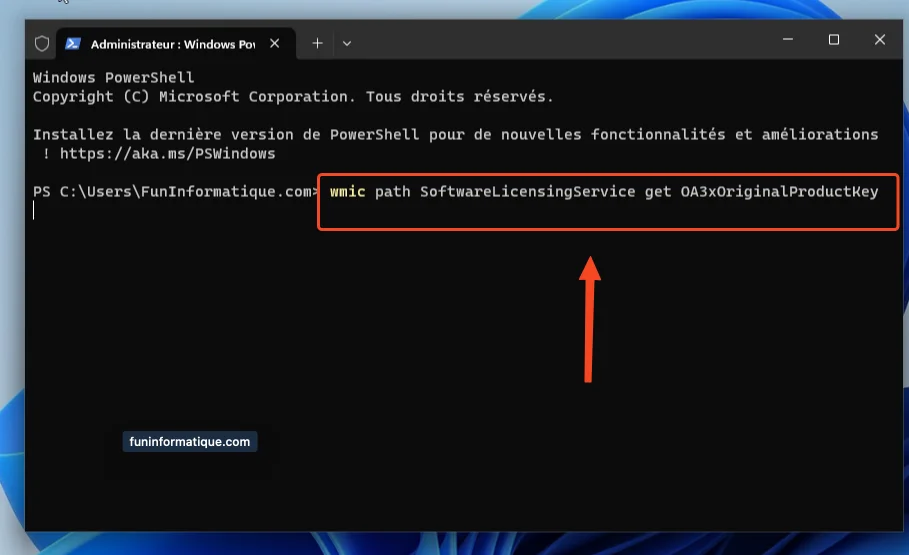This screenshot has height=555, width=909.
Task: Click the OA3xOriginalProductKey text
Action: [780, 192]
